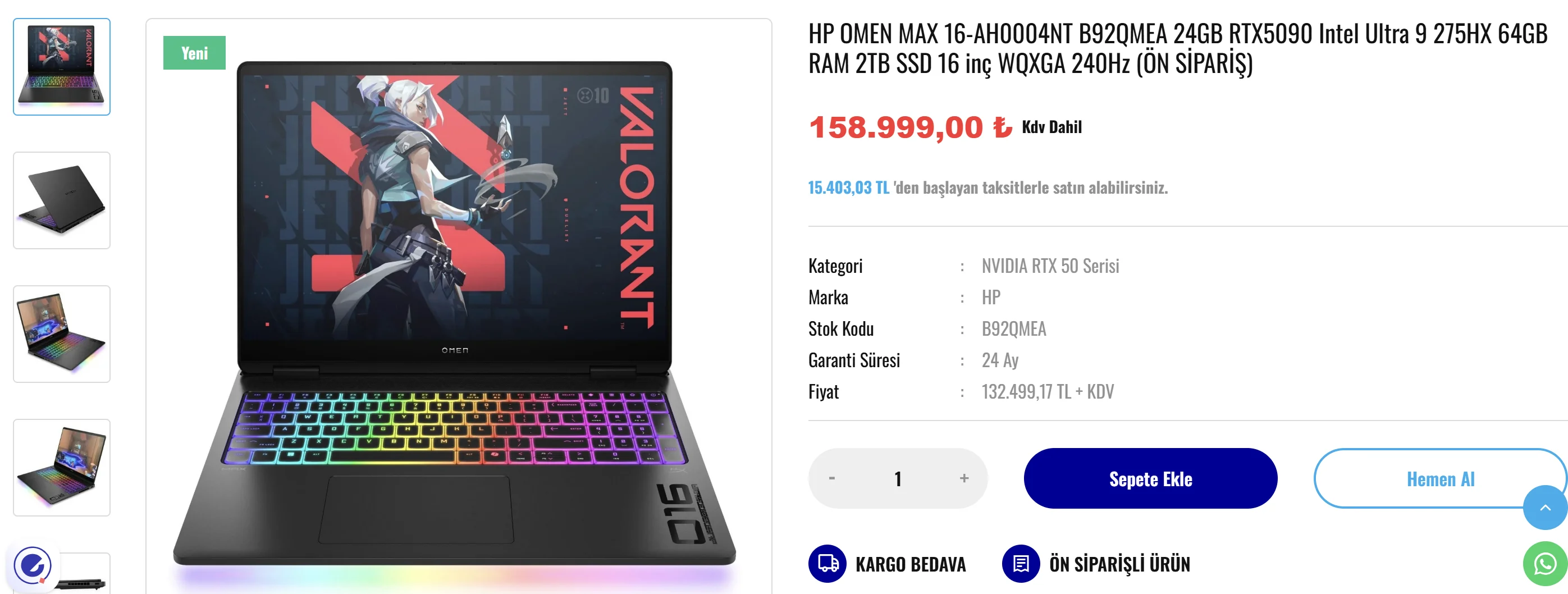Add the laptop with Sepete Ekle
Viewport: 1568px width, 594px height.
point(1150,478)
